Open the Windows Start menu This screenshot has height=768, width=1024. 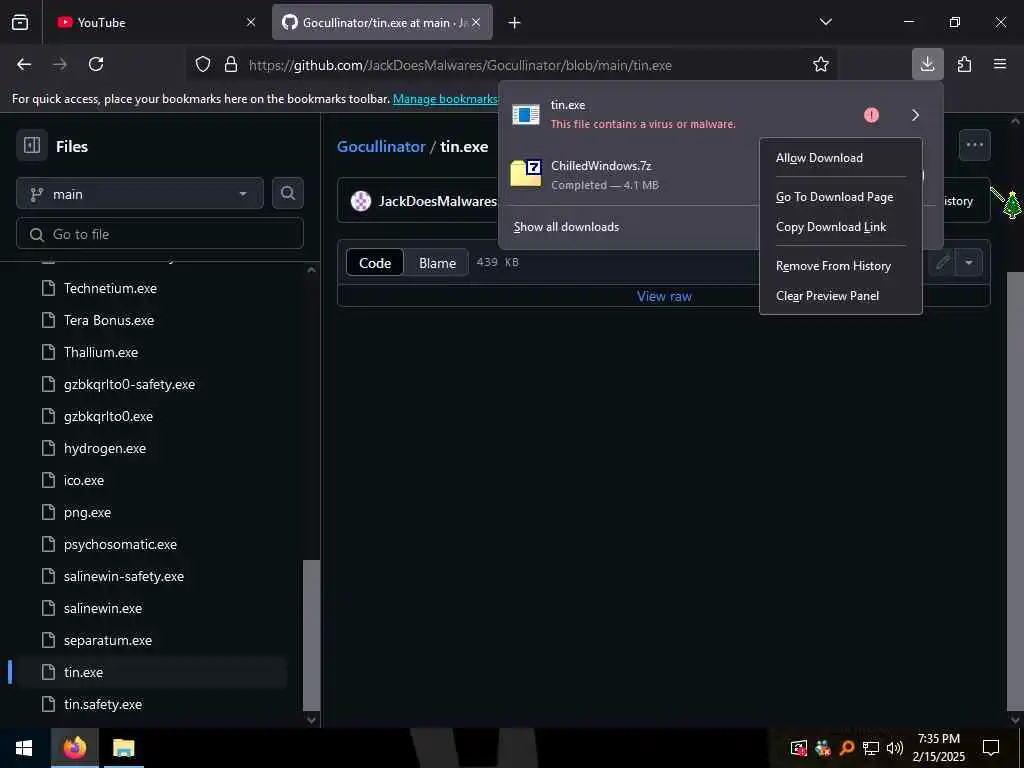pyautogui.click(x=24, y=748)
